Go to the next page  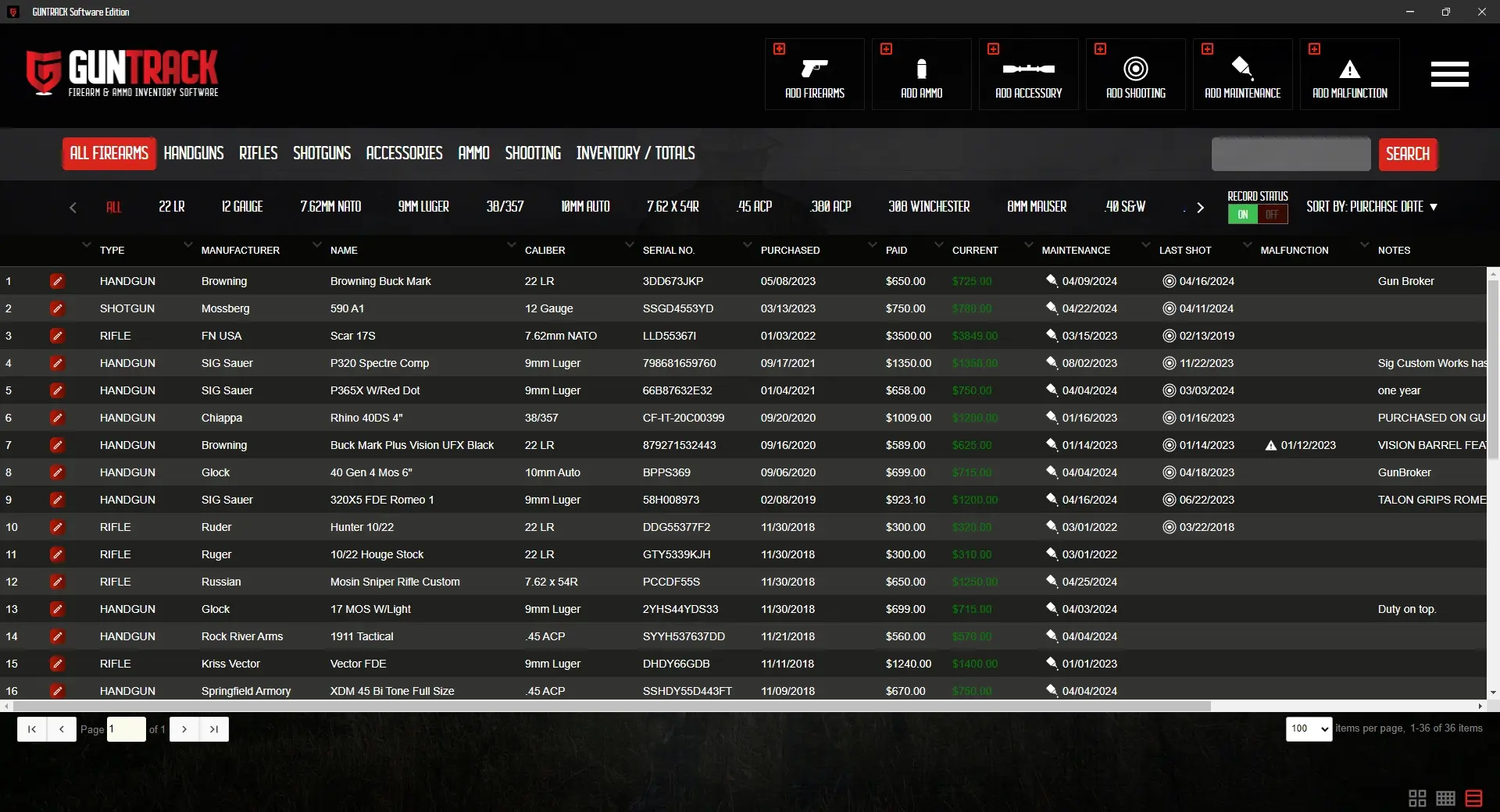point(184,729)
